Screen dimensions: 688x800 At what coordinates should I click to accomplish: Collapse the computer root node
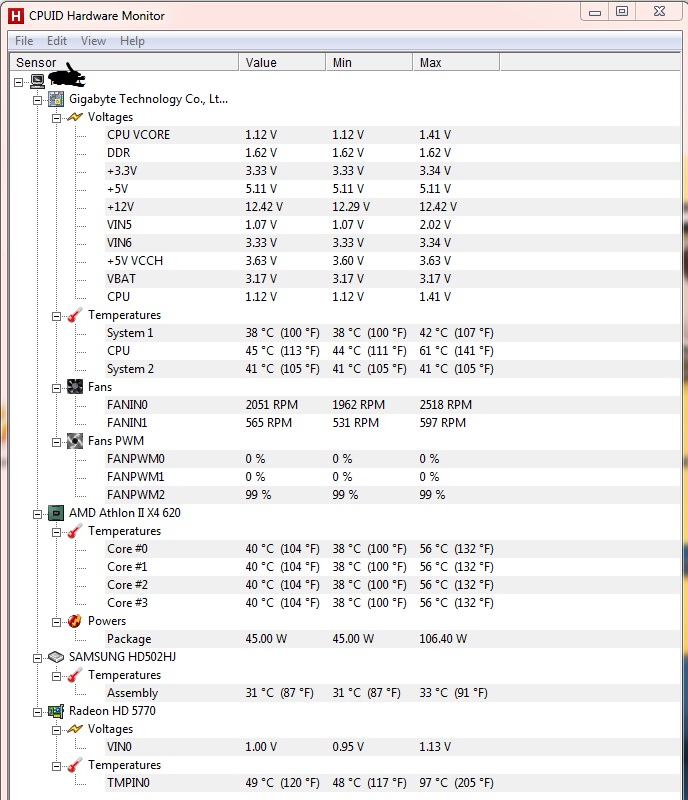[x=19, y=82]
